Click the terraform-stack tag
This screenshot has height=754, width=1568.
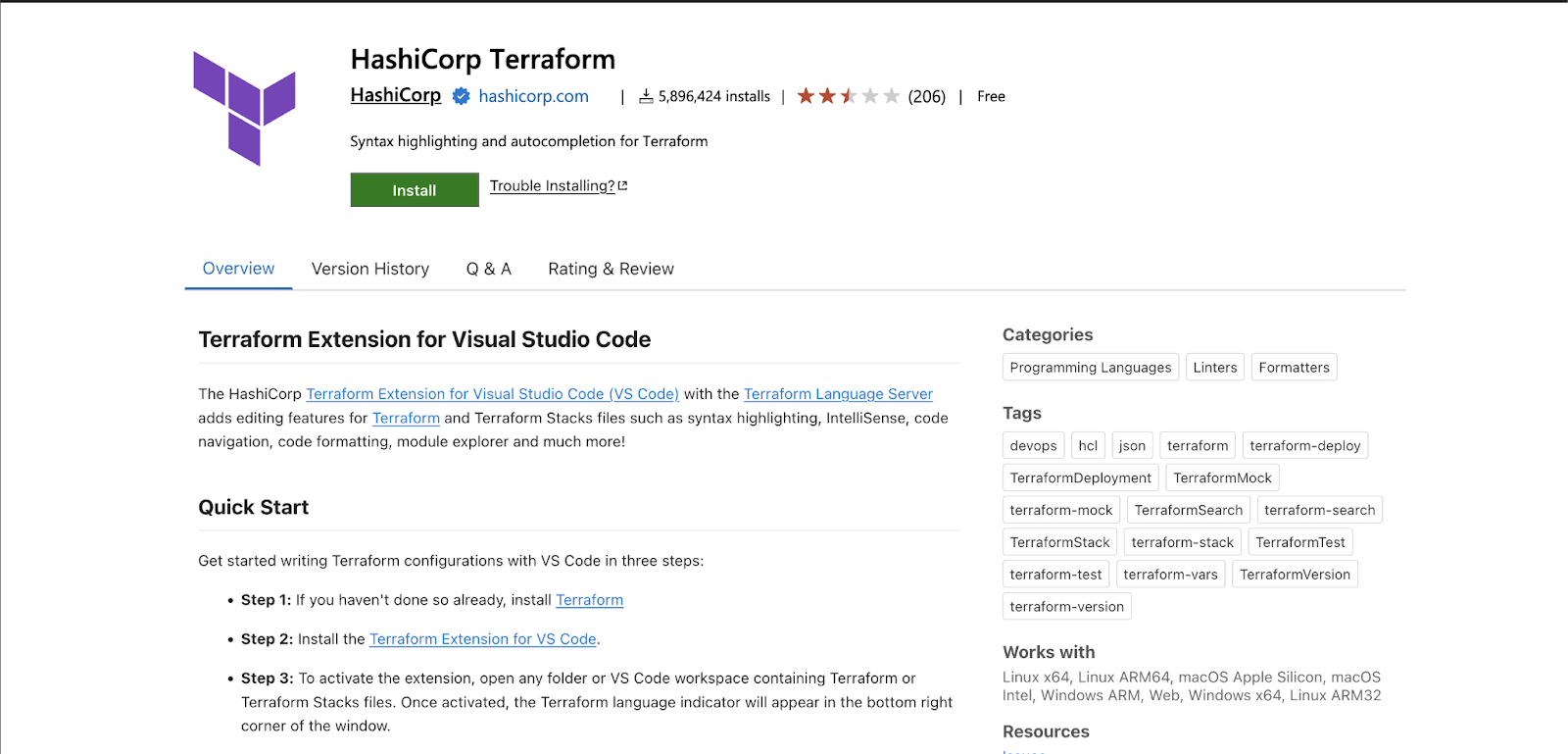[1183, 543]
